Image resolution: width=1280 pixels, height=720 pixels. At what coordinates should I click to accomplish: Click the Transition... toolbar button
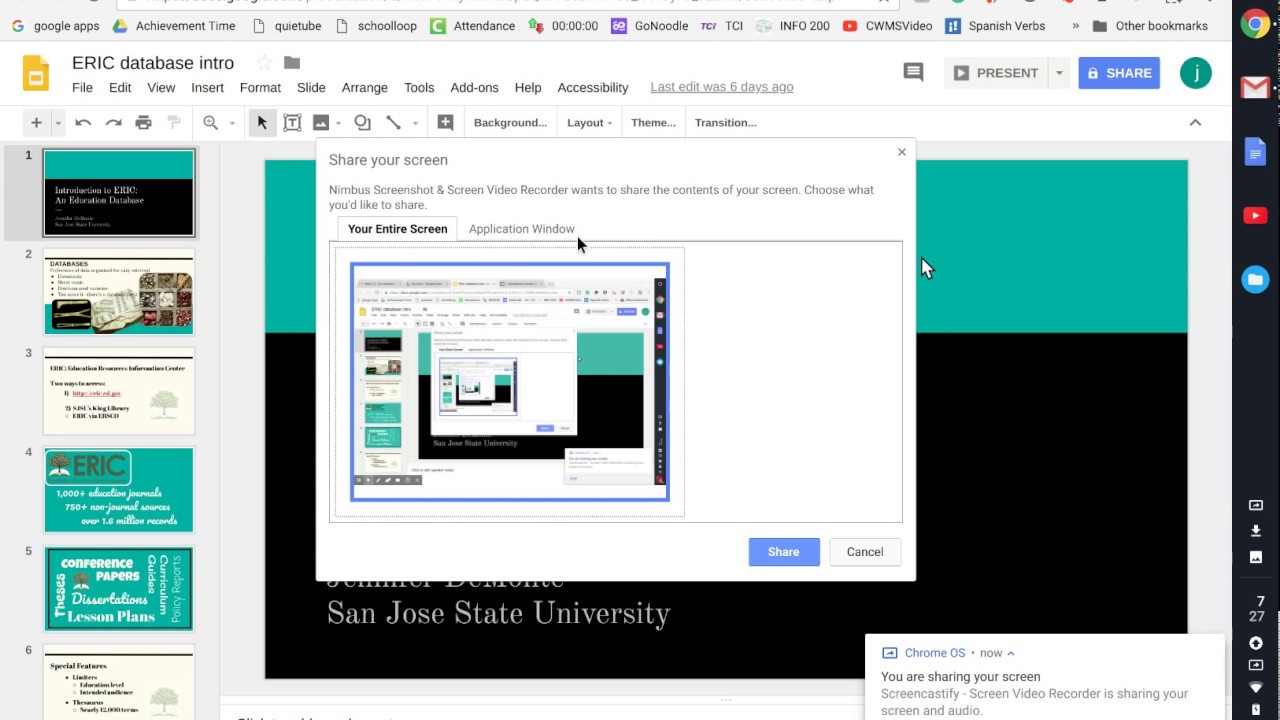coord(726,123)
